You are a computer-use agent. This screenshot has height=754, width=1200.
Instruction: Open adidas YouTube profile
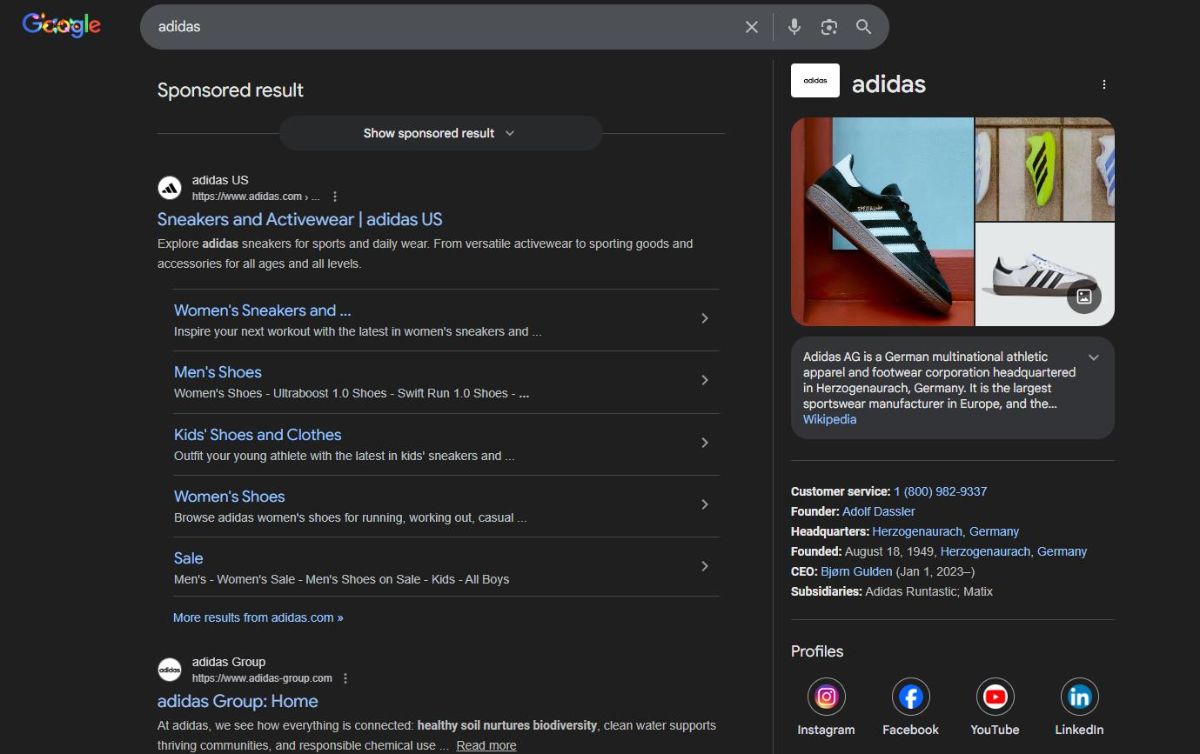(x=994, y=697)
